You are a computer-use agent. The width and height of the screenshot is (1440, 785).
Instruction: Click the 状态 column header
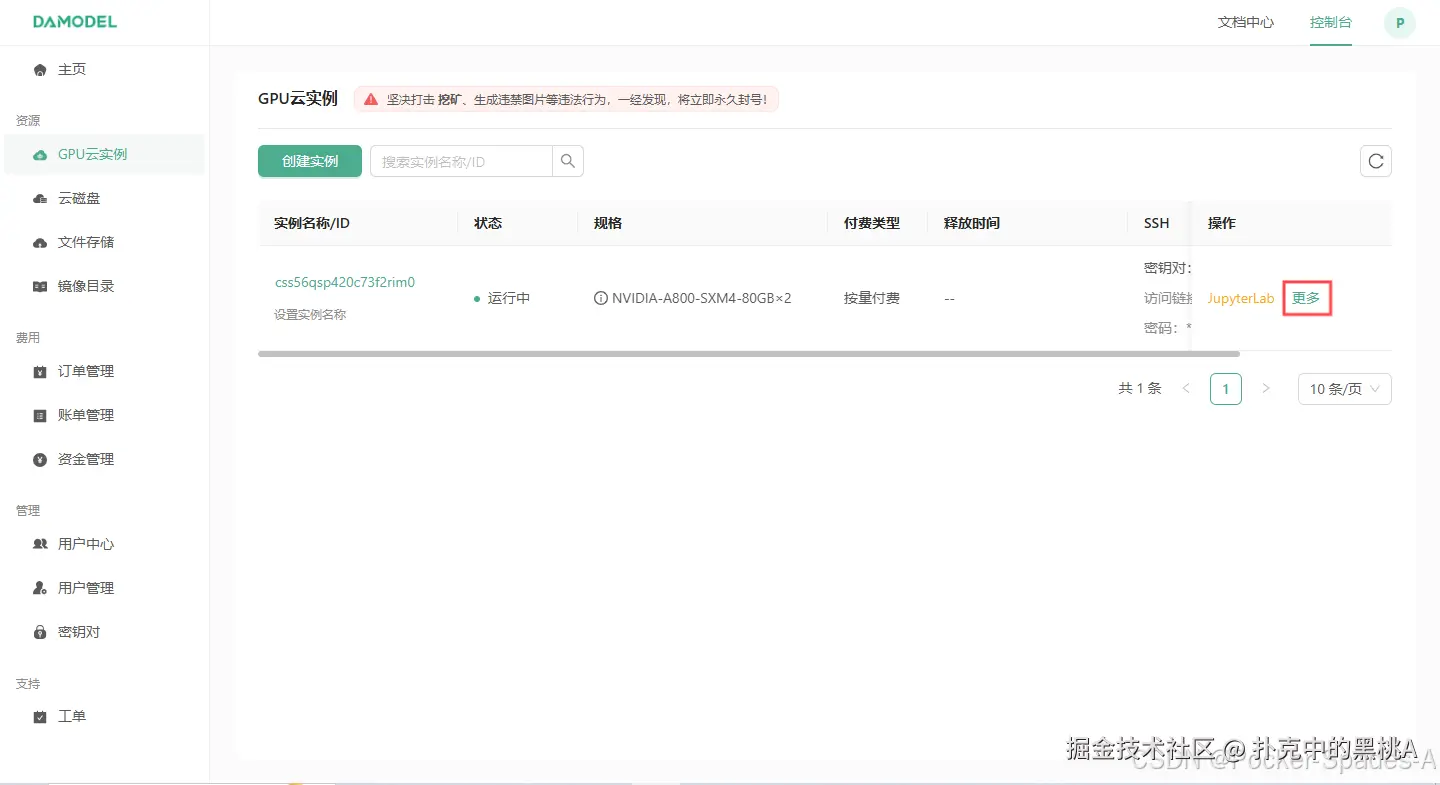click(488, 223)
